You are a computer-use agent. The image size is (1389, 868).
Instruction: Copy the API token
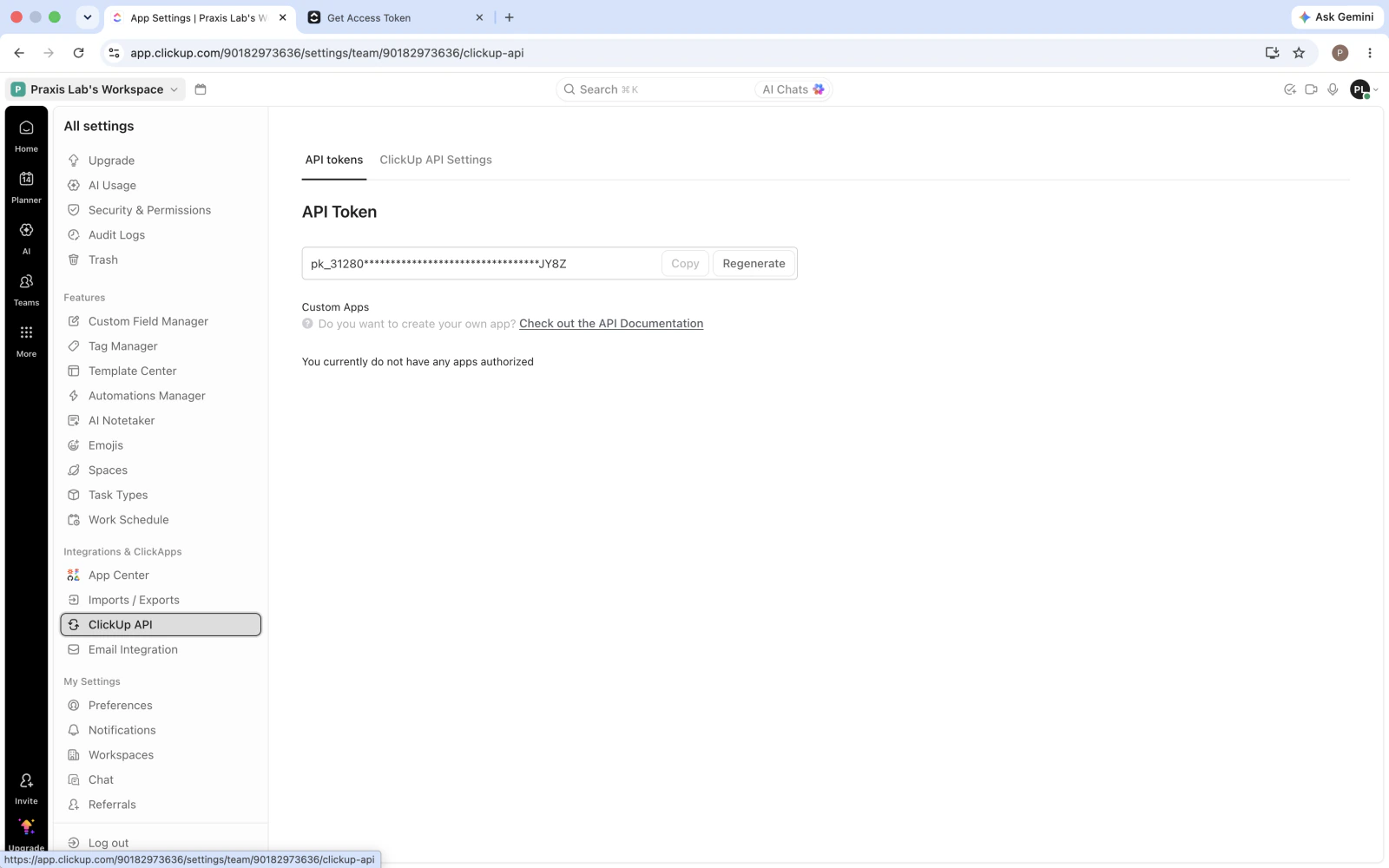pos(685,263)
